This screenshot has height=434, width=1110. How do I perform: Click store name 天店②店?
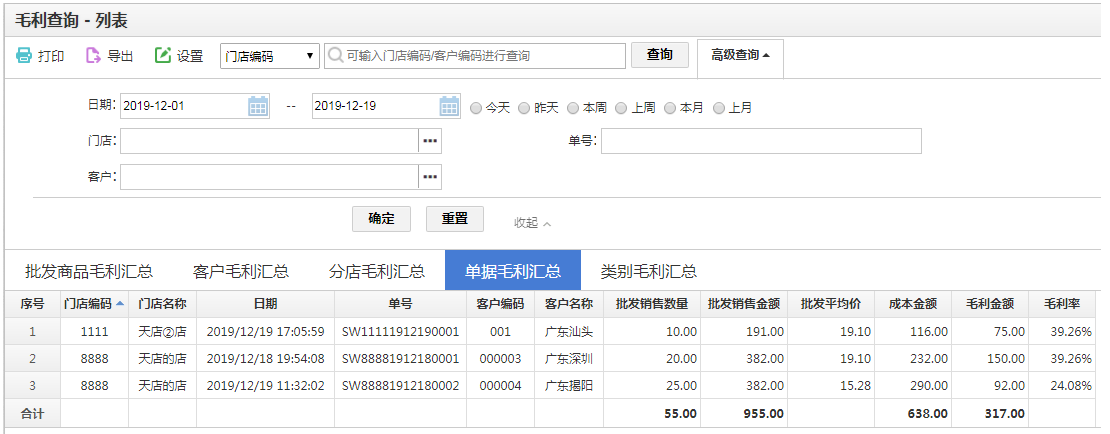point(162,331)
